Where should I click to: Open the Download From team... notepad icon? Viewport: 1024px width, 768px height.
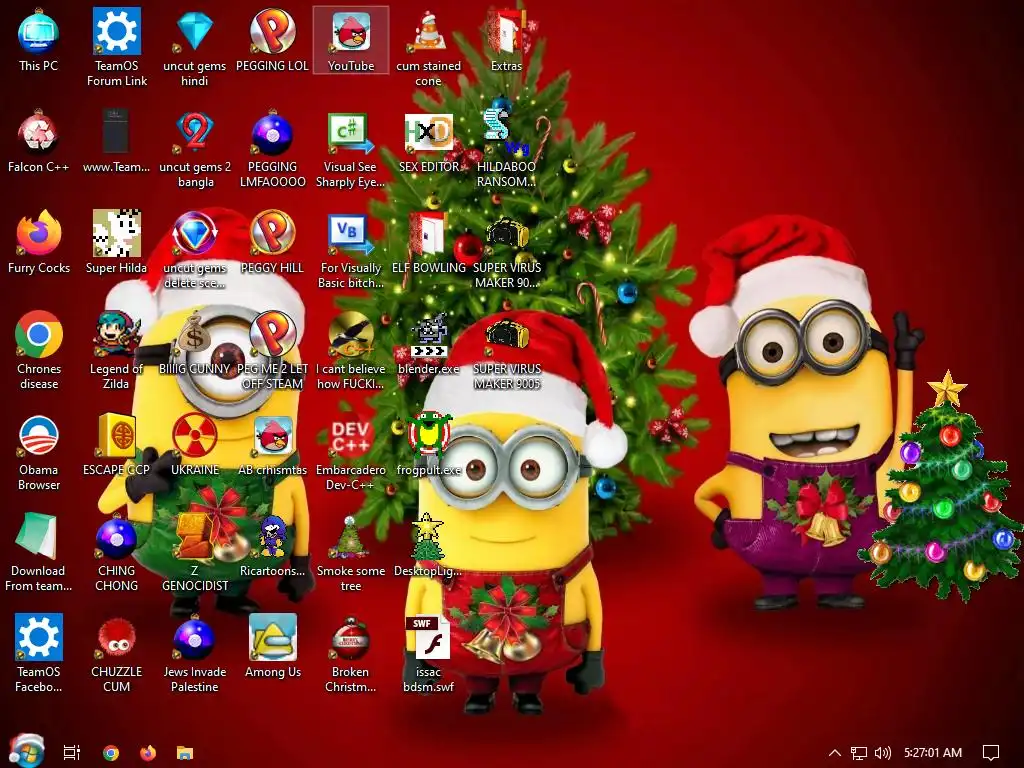pyautogui.click(x=39, y=553)
